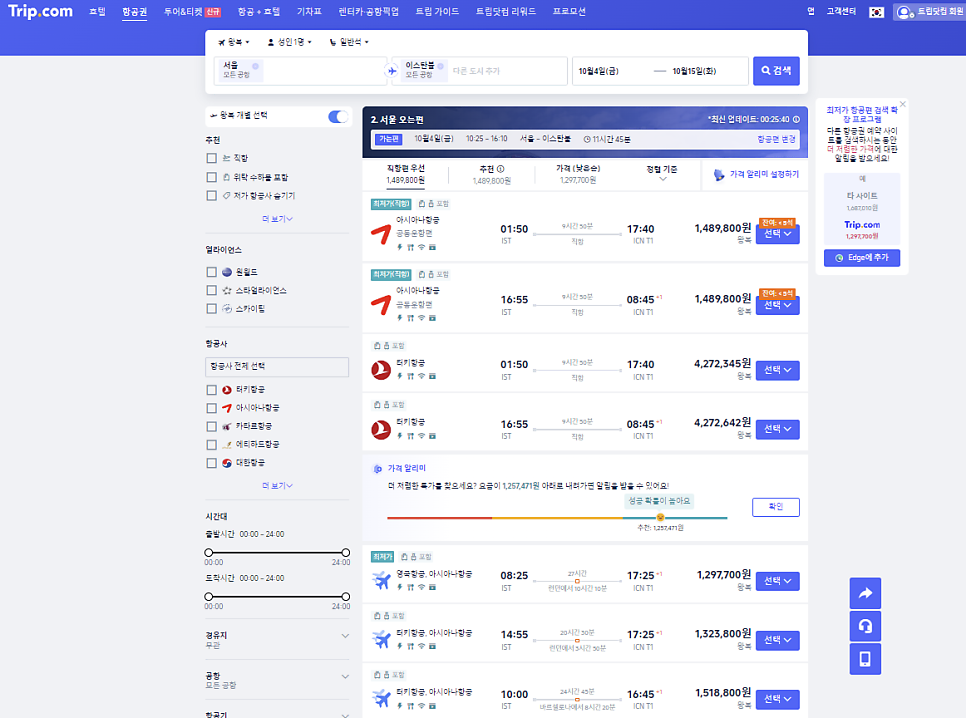Toggle the 왕복 개별 선택 switch

click(338, 116)
